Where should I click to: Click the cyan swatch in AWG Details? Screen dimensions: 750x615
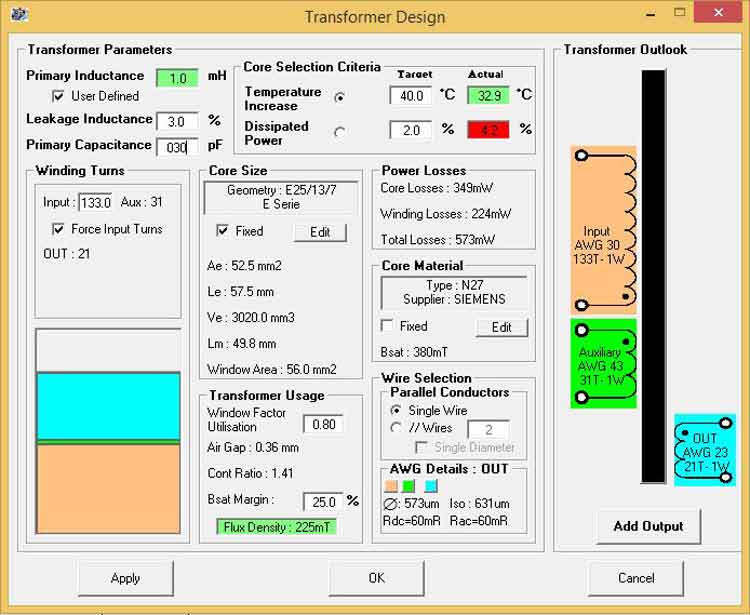point(431,486)
